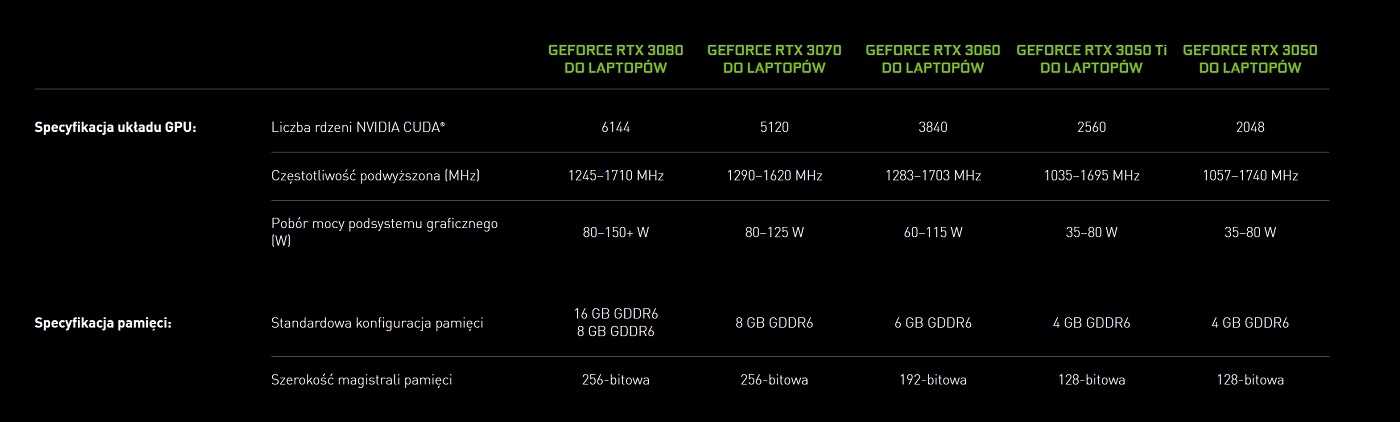Select the Szerokość magistrali pamięci row label
This screenshot has width=1400, height=422.
pyautogui.click(x=362, y=380)
